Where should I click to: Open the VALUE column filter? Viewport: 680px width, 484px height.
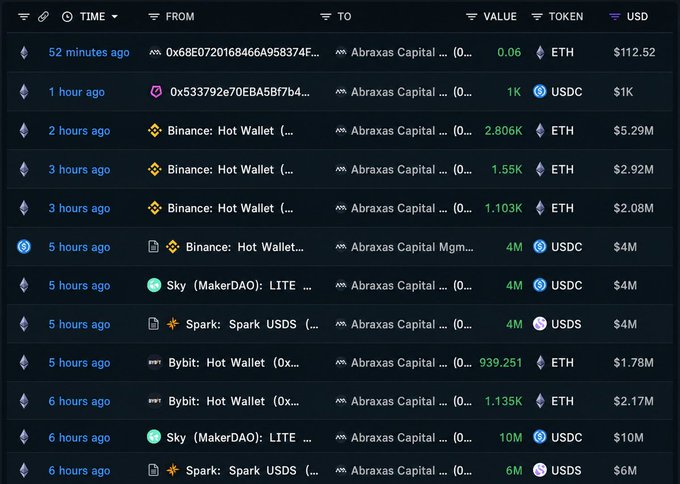pos(472,17)
